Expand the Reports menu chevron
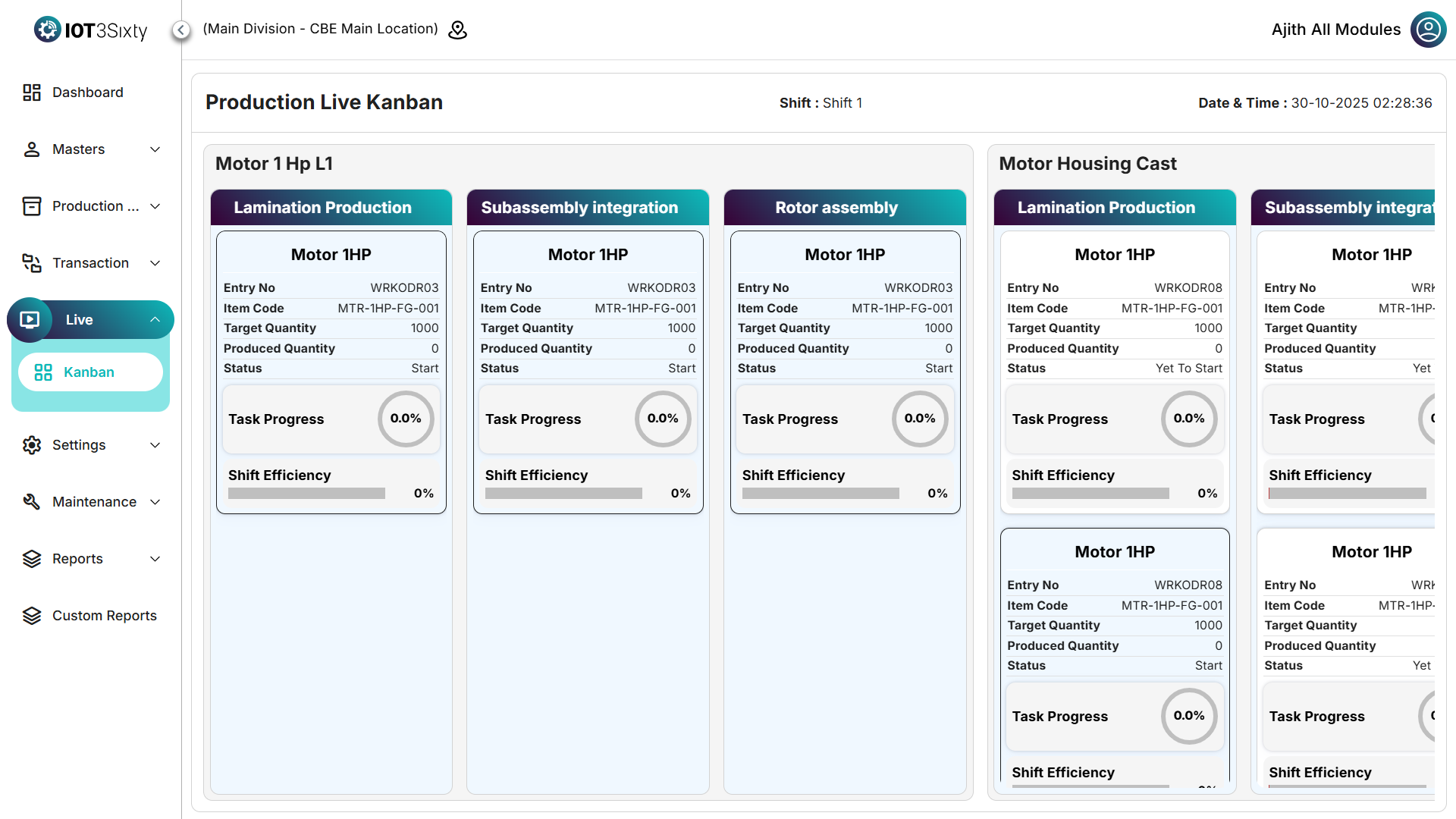 click(155, 559)
